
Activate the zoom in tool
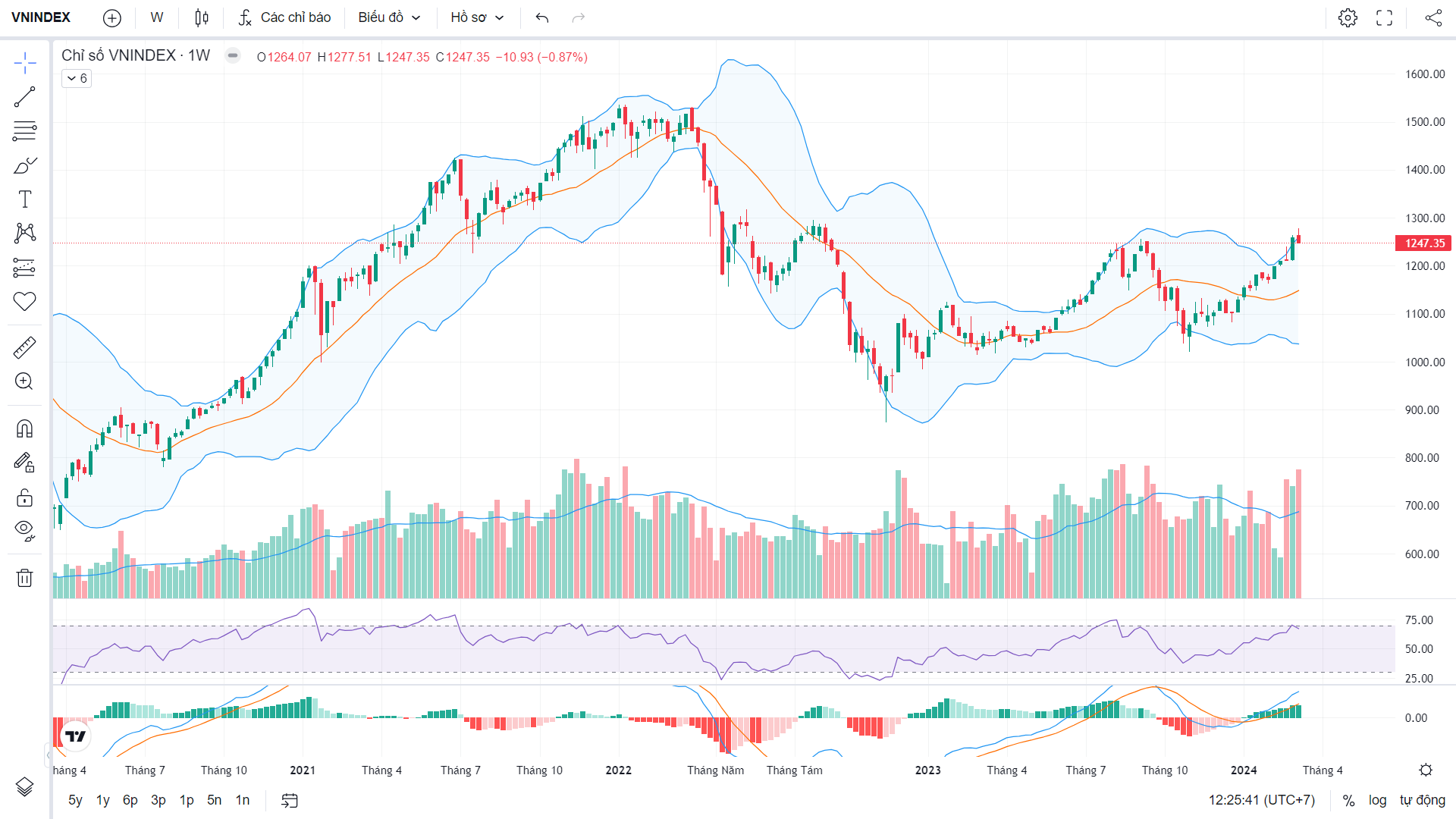[24, 381]
